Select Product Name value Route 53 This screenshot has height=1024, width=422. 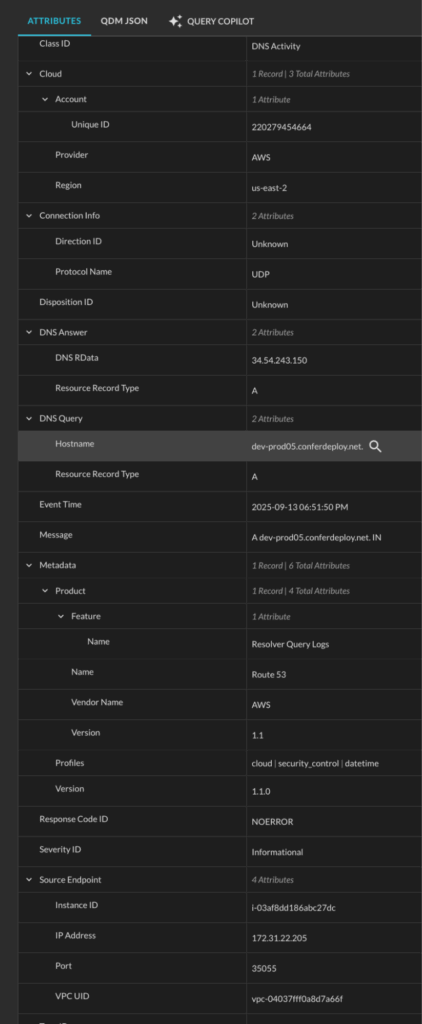[268, 675]
